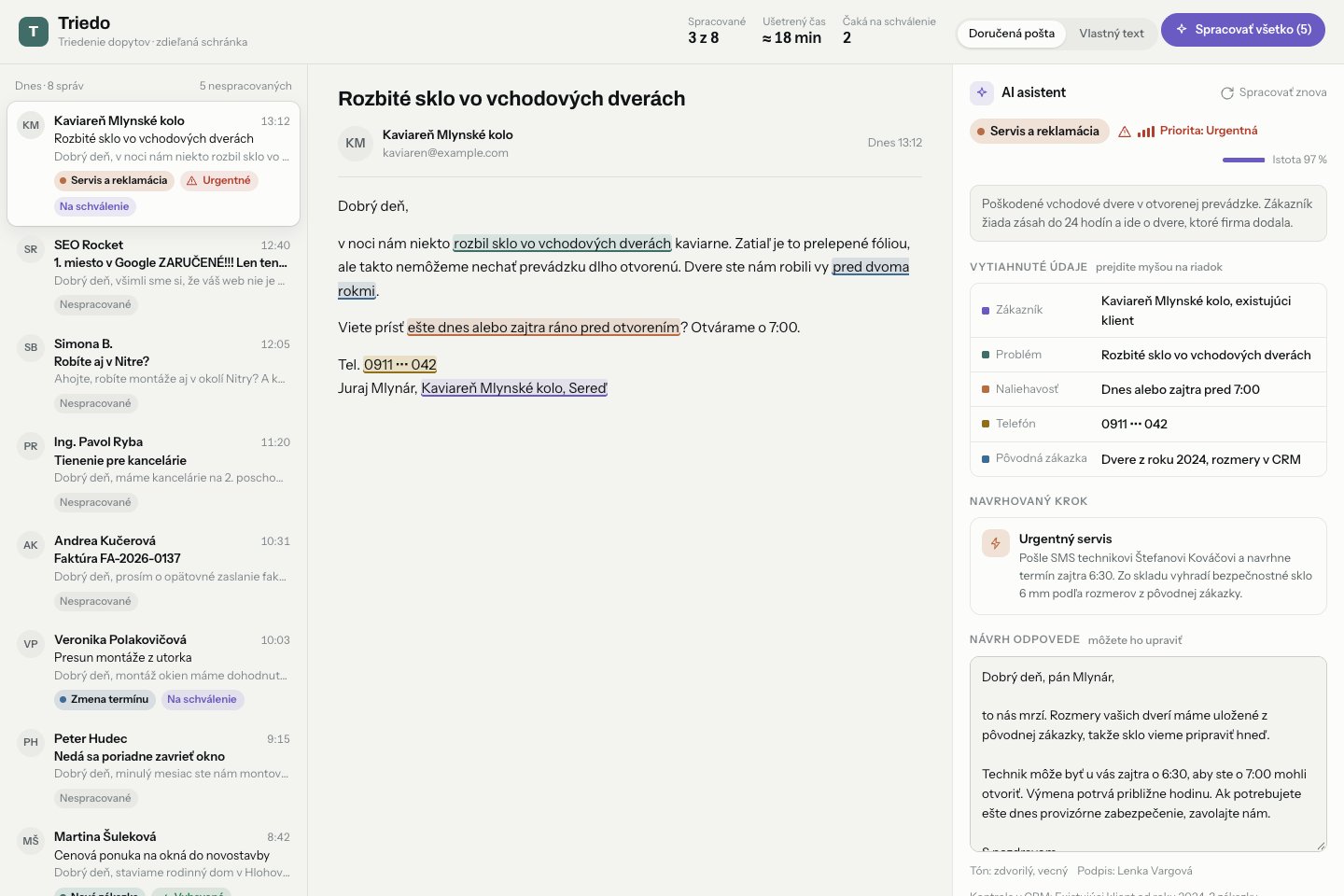Click the Zmena termínu tag

click(104, 700)
